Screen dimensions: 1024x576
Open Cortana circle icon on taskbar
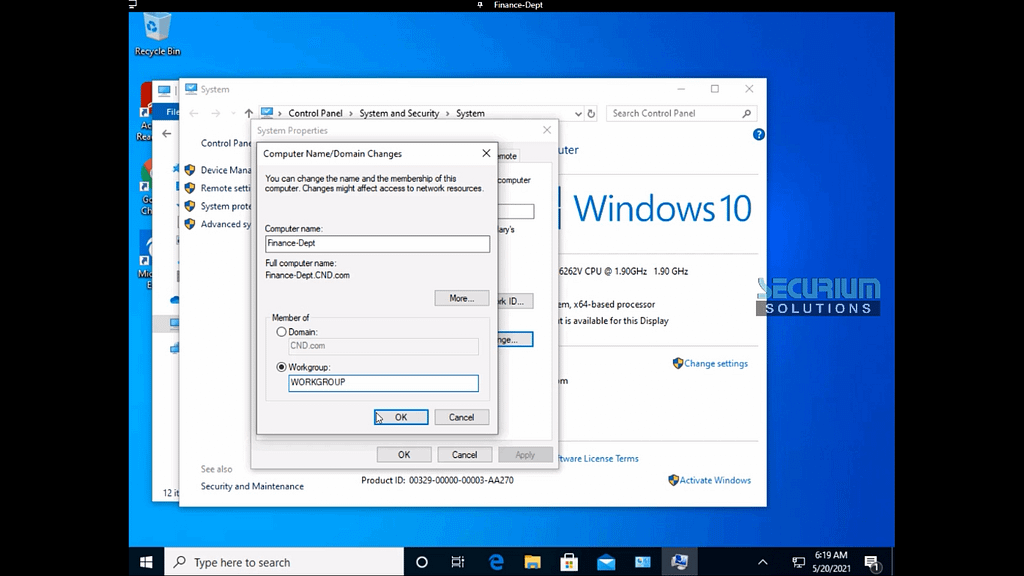point(422,562)
